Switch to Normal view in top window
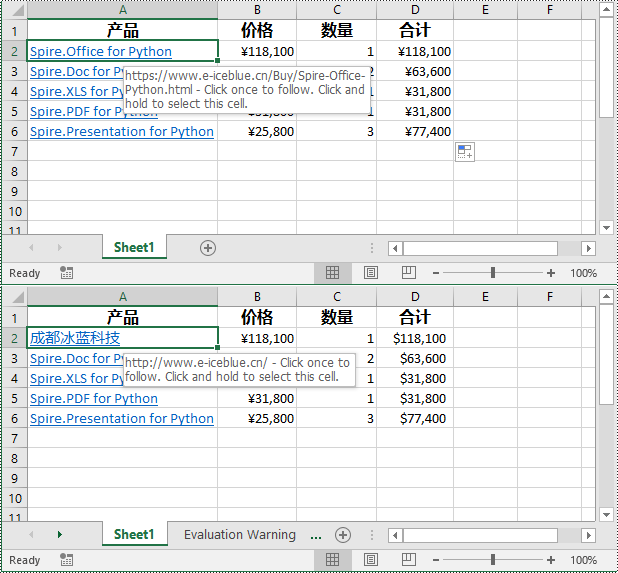Image resolution: width=618 pixels, height=573 pixels. (x=332, y=273)
